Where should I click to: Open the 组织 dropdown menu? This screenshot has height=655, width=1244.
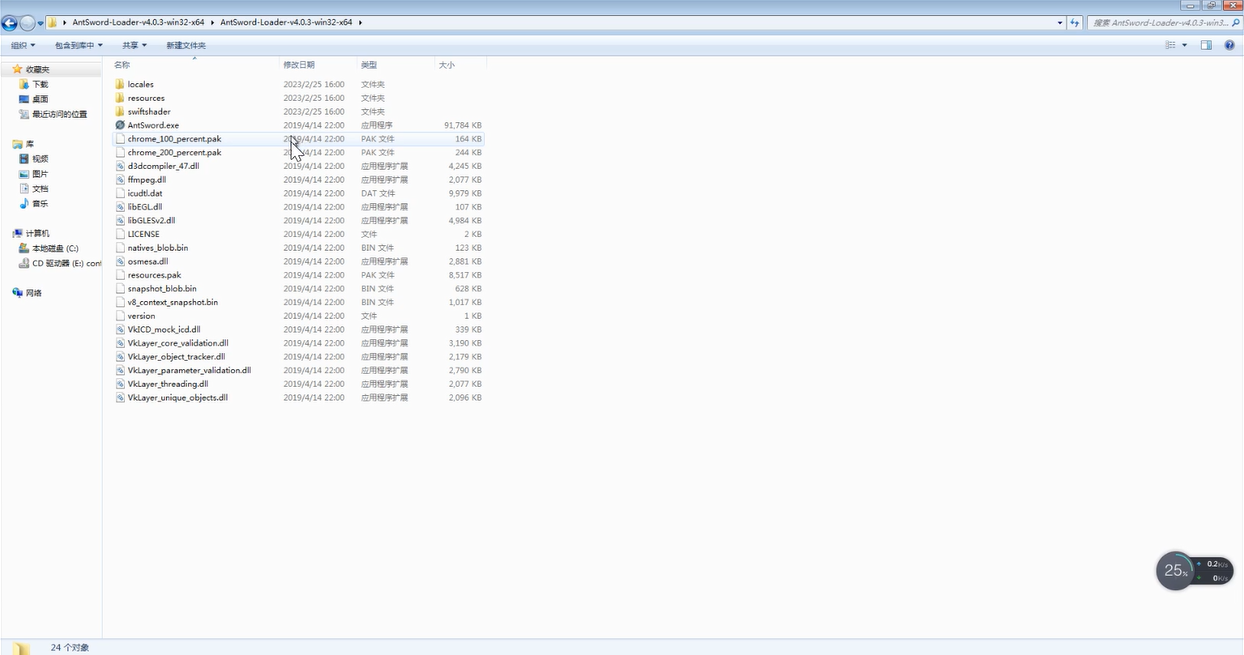pos(22,45)
